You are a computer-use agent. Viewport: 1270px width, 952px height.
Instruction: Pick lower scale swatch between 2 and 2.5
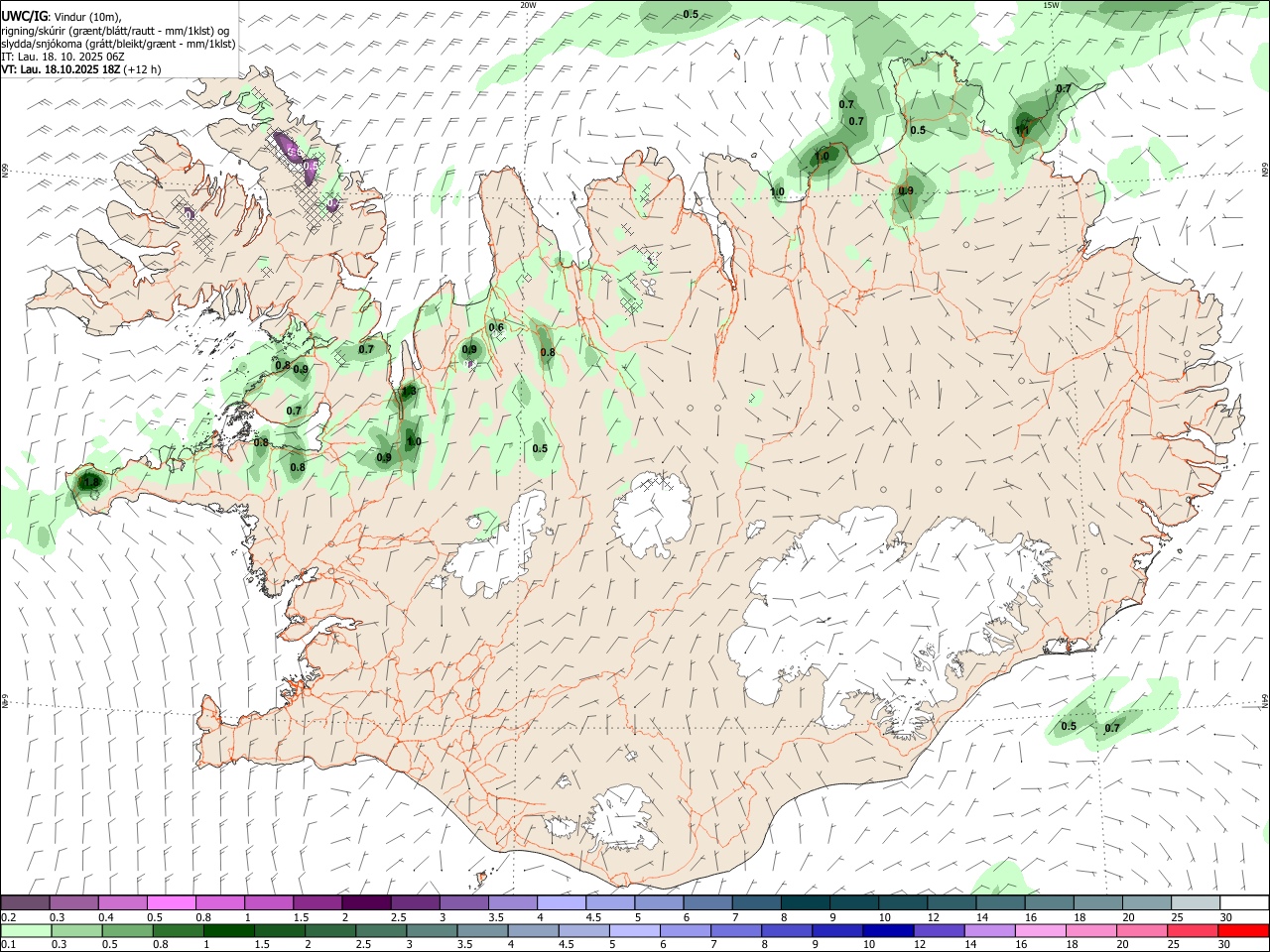pos(330,931)
